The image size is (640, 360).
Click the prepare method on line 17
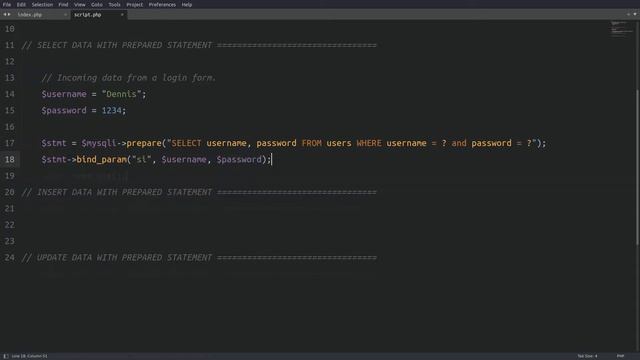click(x=144, y=143)
